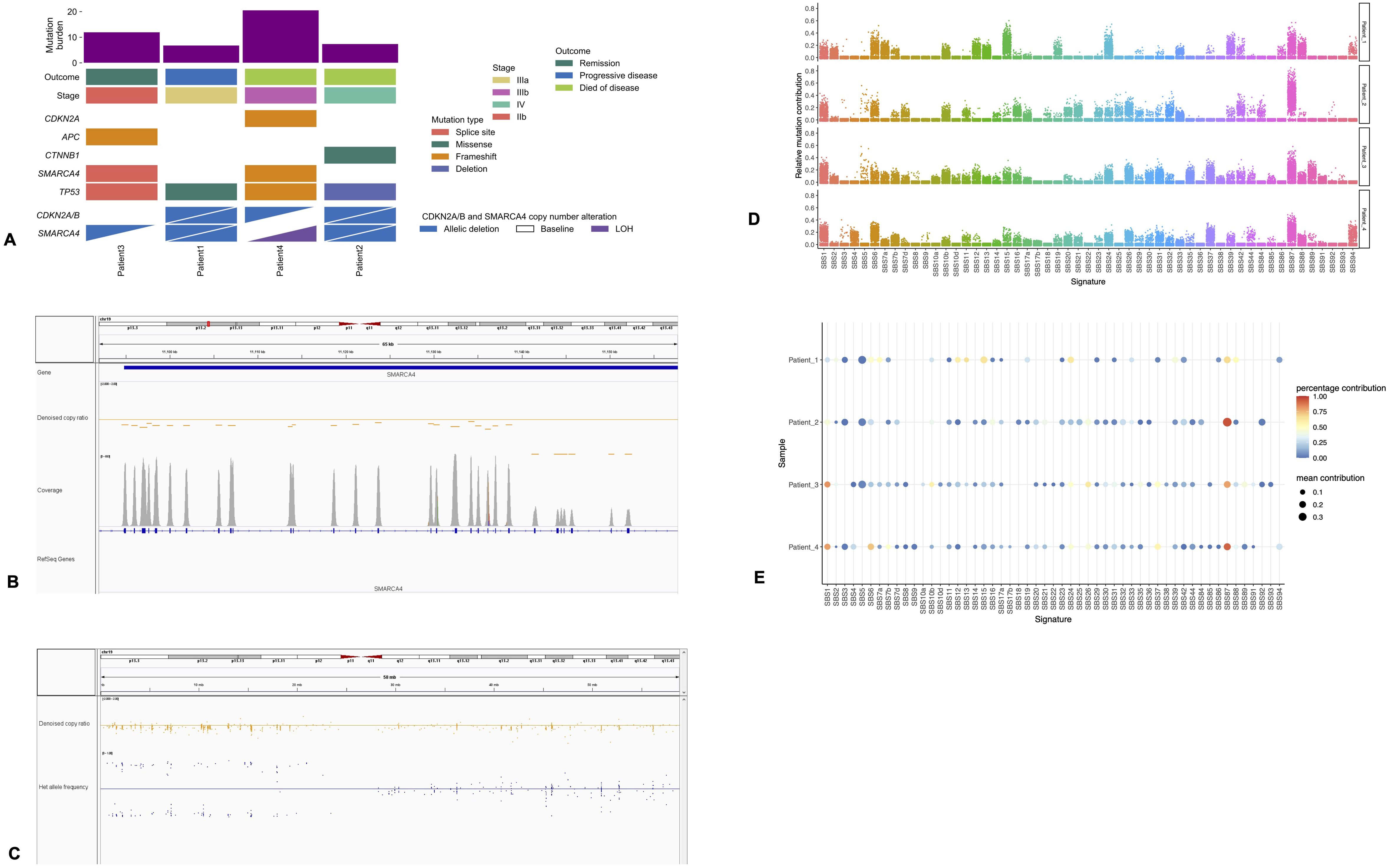Viewport: 1389px width, 868px height.
Task: Click the Patient_3 row label in panel E
Action: click(x=804, y=485)
